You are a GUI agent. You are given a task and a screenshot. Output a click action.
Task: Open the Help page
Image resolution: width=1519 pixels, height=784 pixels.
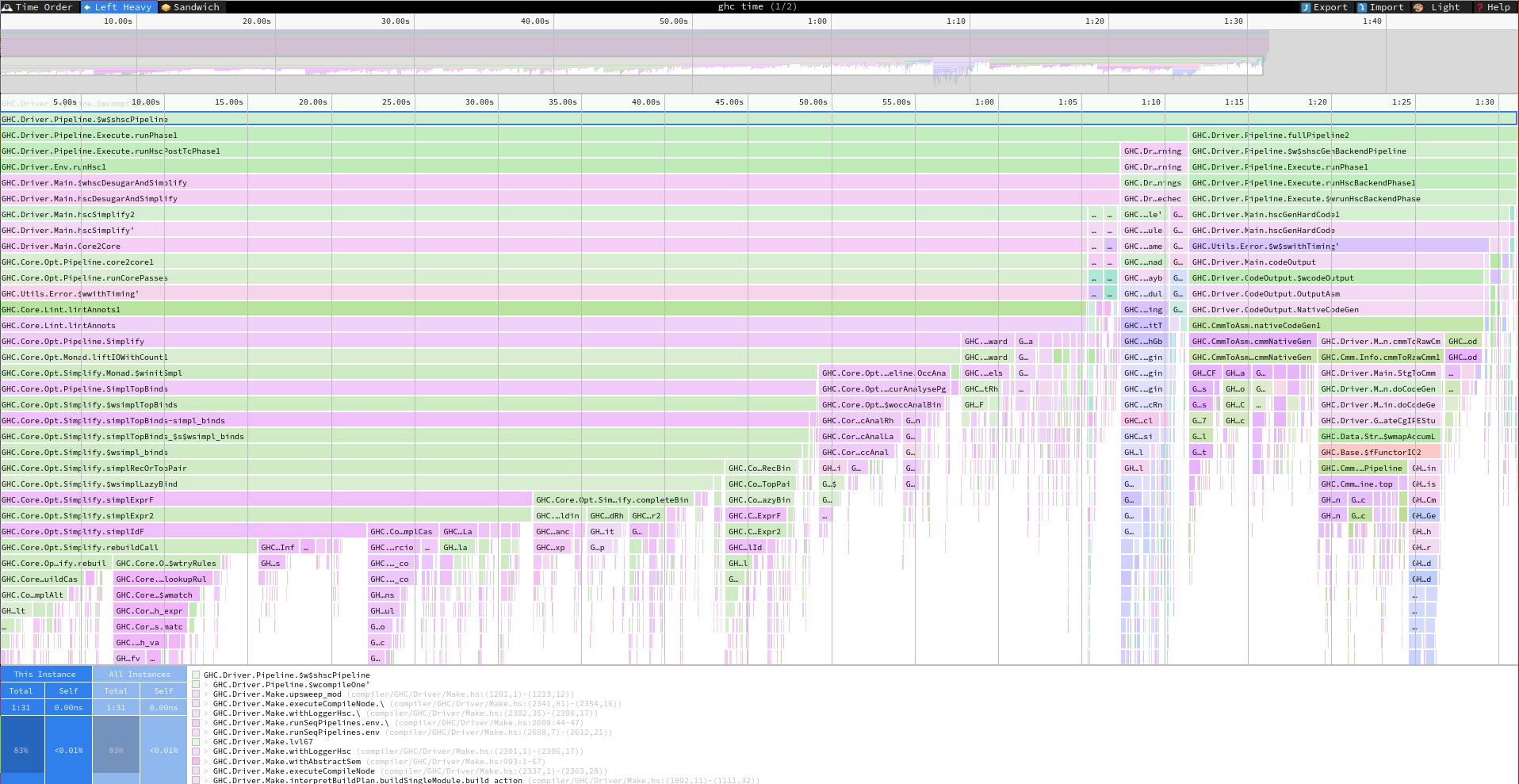tap(1497, 6)
